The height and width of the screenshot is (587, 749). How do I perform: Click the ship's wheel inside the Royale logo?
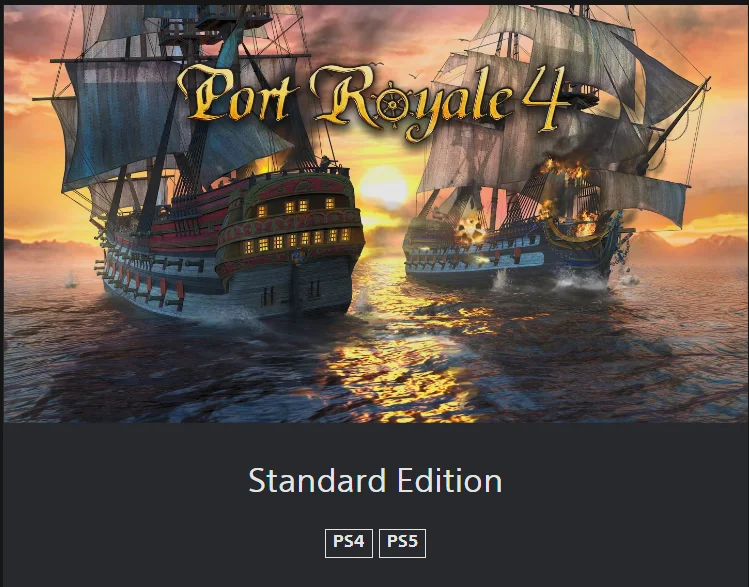tap(392, 106)
